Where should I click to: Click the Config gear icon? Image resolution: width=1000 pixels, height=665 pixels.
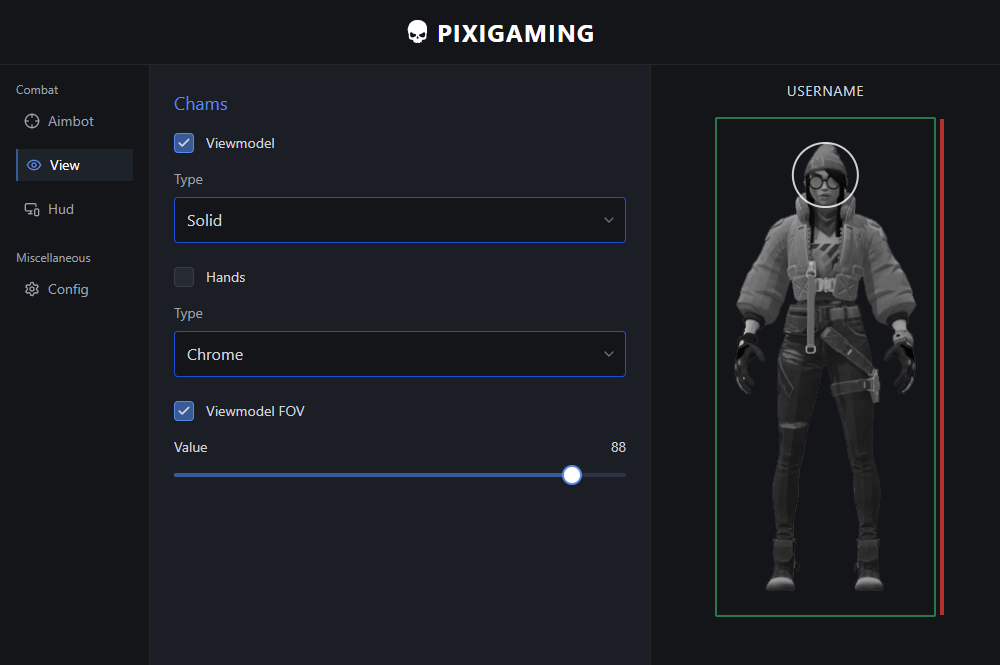(32, 289)
